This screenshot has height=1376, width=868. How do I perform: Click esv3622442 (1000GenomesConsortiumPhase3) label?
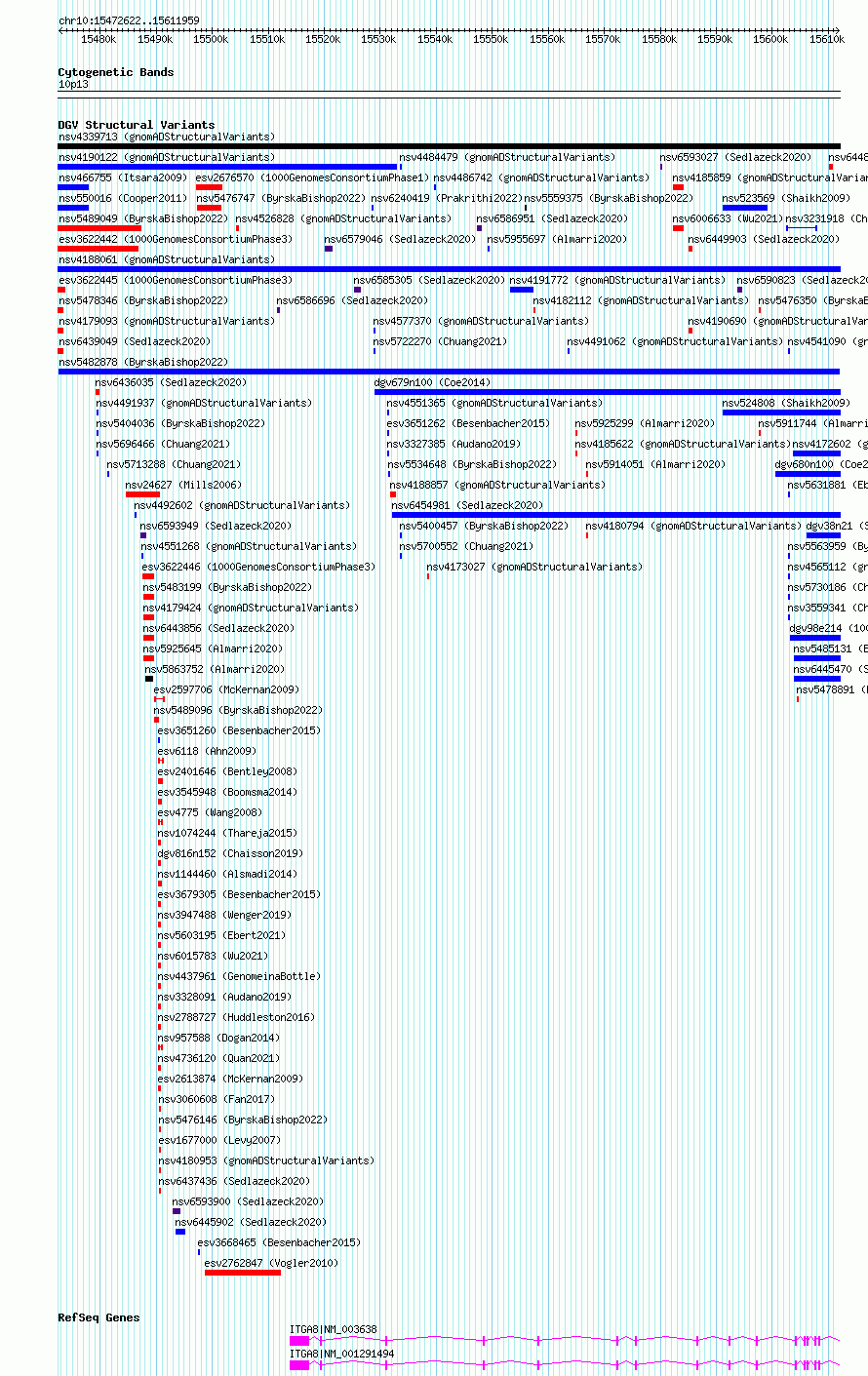pos(176,239)
